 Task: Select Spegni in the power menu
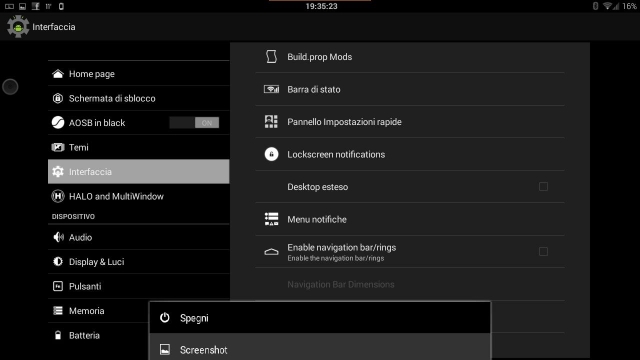point(320,318)
